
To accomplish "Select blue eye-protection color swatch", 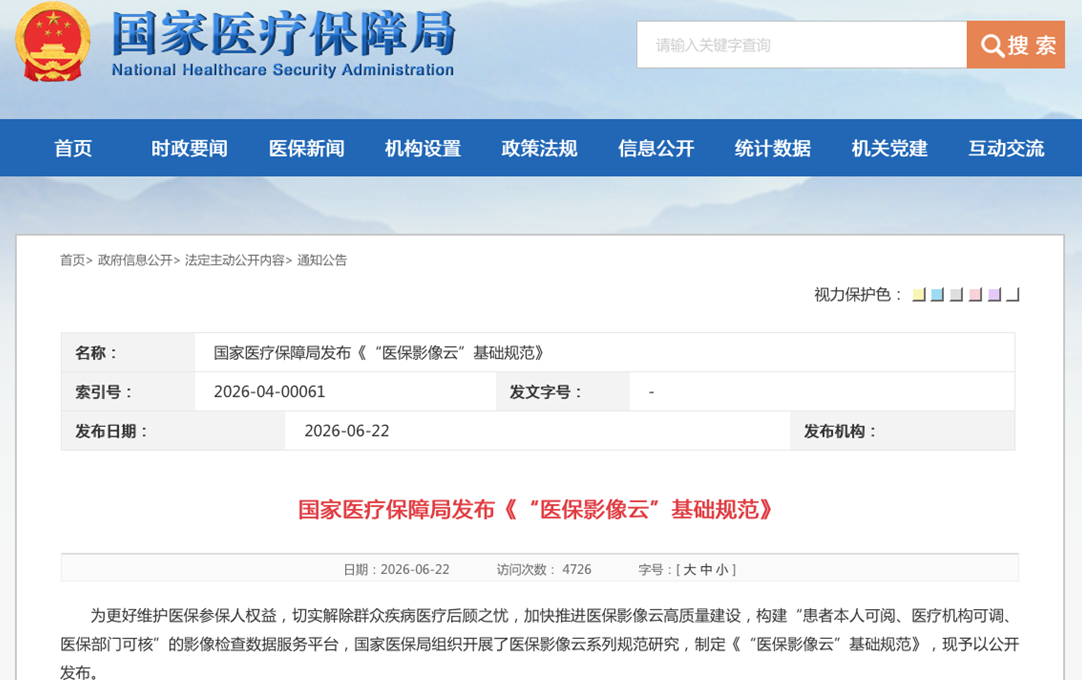I will (x=937, y=295).
